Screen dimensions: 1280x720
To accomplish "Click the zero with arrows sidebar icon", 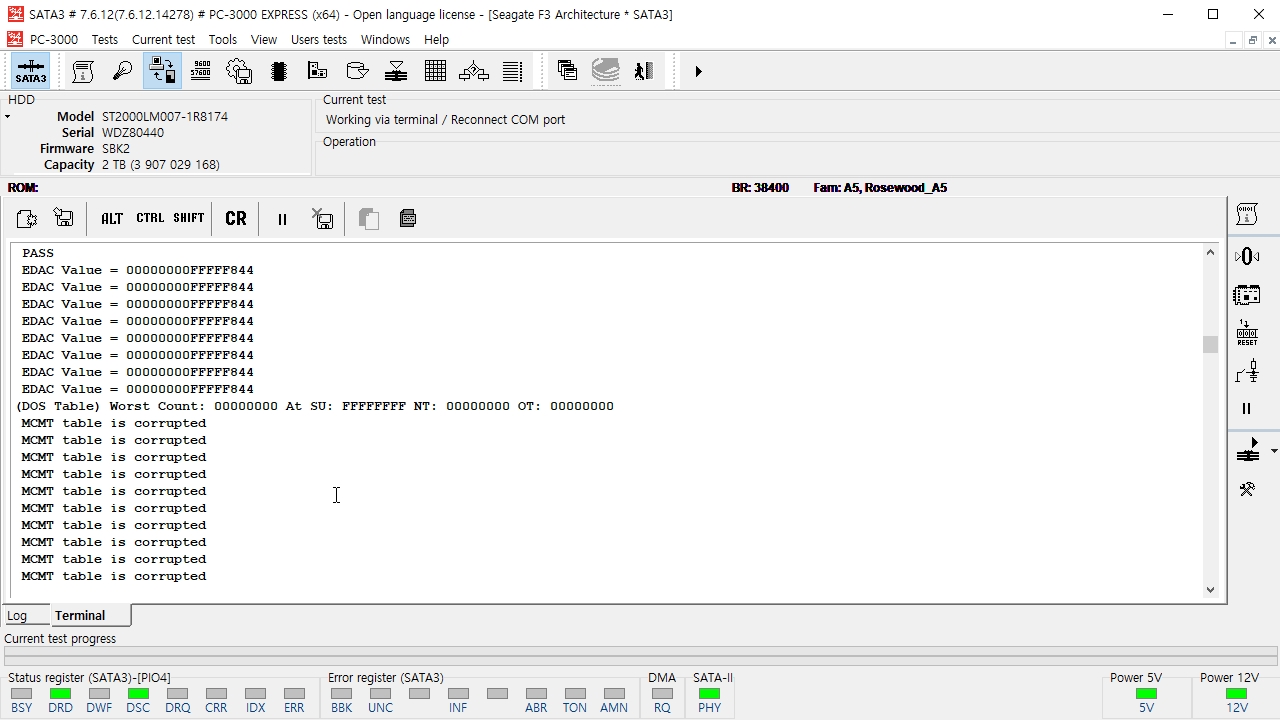I will 1247,257.
